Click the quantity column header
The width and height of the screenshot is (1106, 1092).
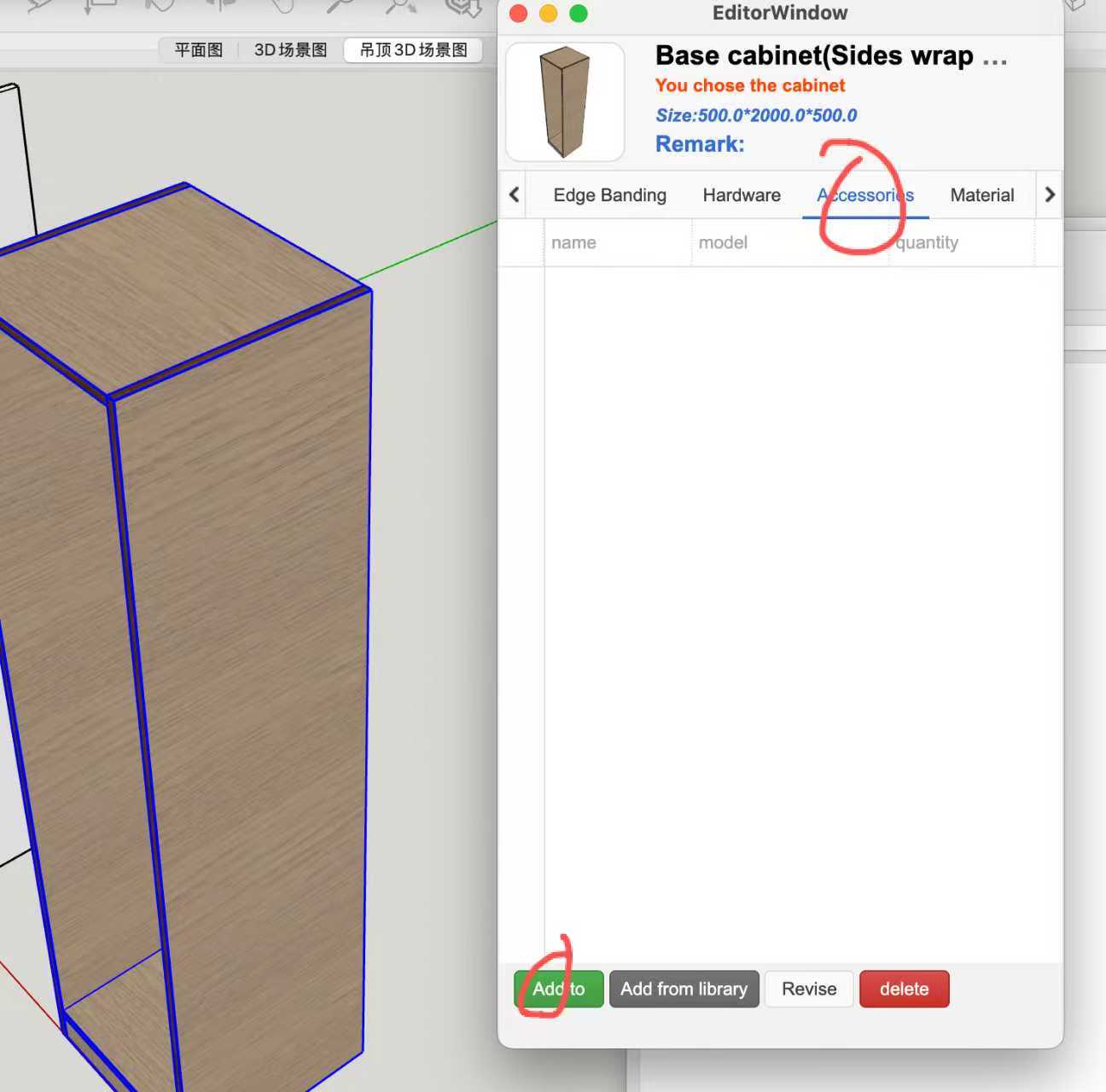click(x=927, y=243)
